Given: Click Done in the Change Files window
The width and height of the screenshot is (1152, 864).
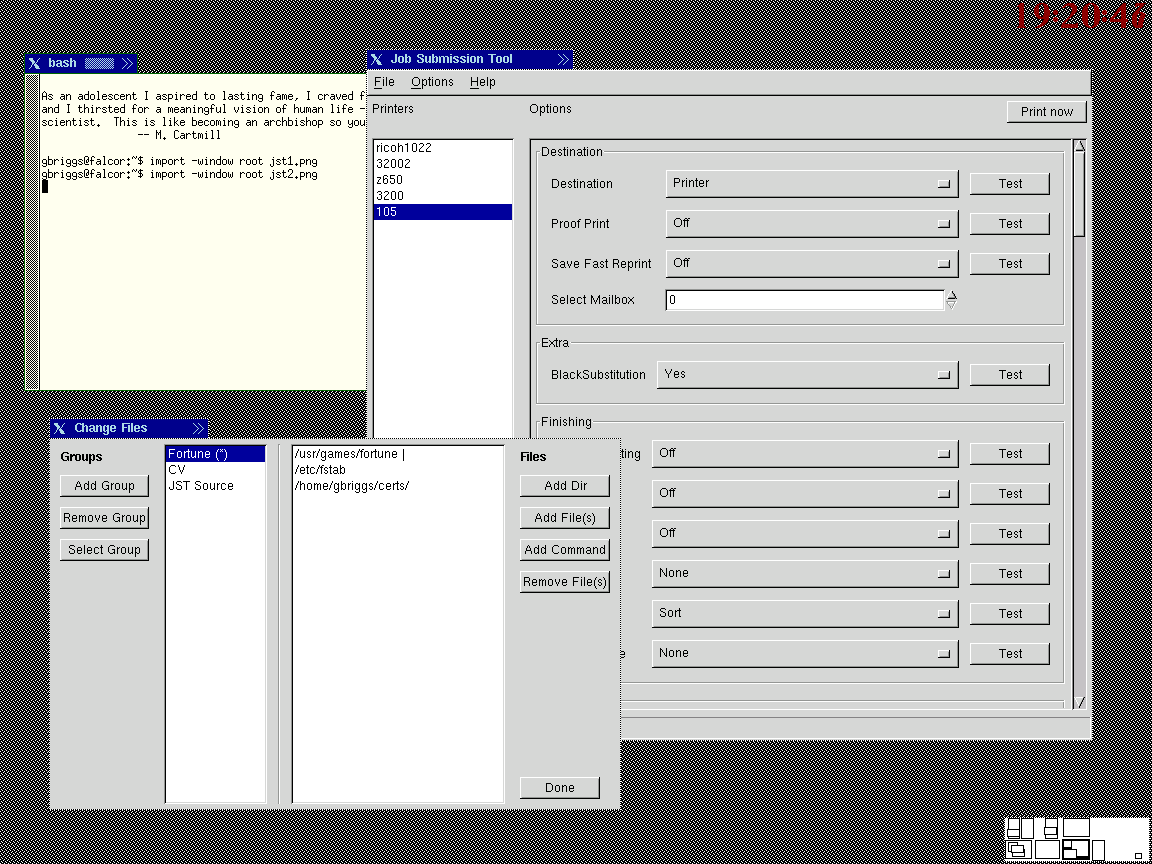Looking at the screenshot, I should pyautogui.click(x=559, y=787).
